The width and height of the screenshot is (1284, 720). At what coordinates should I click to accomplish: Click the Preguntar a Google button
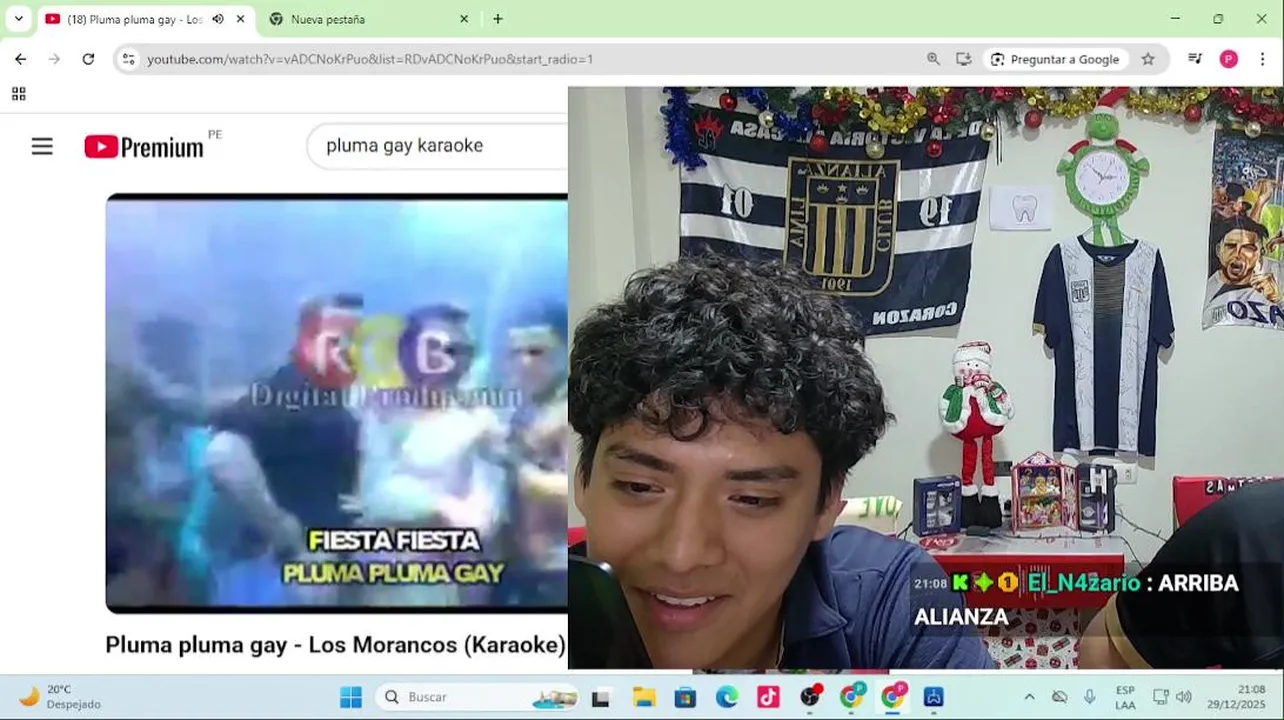[x=1056, y=59]
